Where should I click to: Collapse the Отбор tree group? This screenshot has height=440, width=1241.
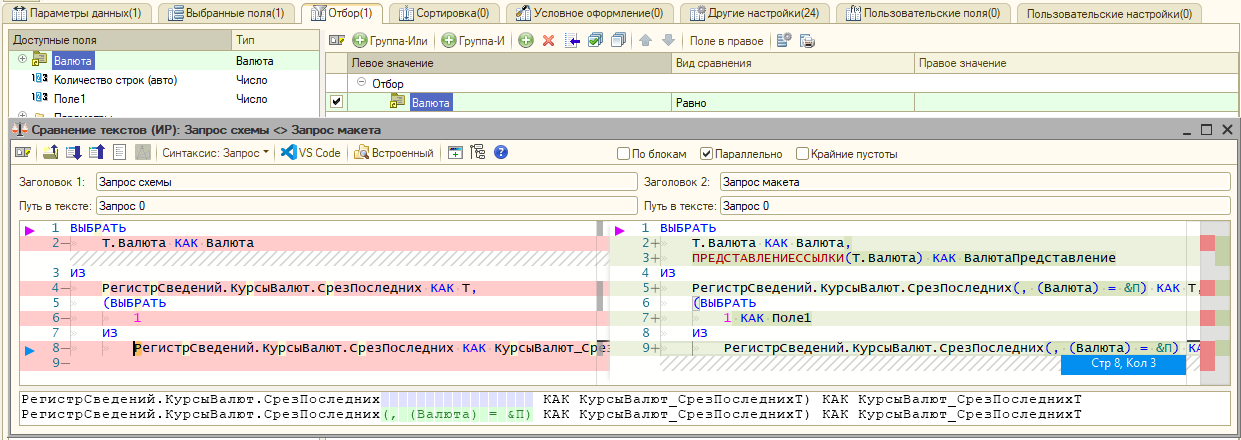(361, 83)
